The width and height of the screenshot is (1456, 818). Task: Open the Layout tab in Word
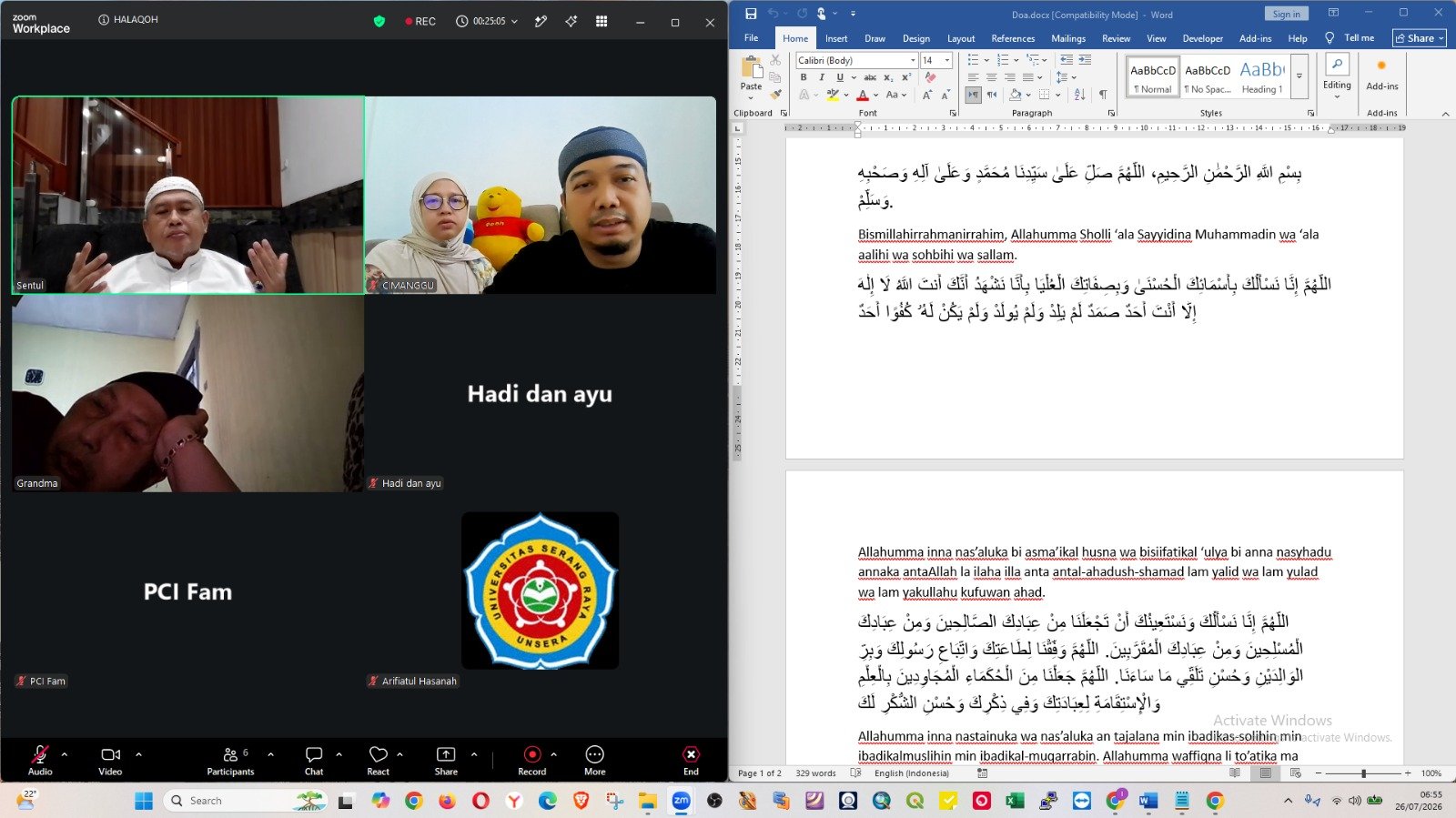pyautogui.click(x=961, y=38)
